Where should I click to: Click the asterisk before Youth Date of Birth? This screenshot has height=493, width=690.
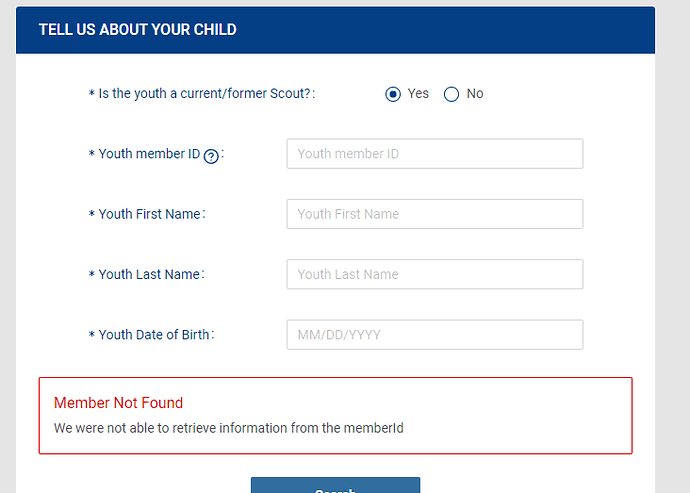[x=91, y=336]
